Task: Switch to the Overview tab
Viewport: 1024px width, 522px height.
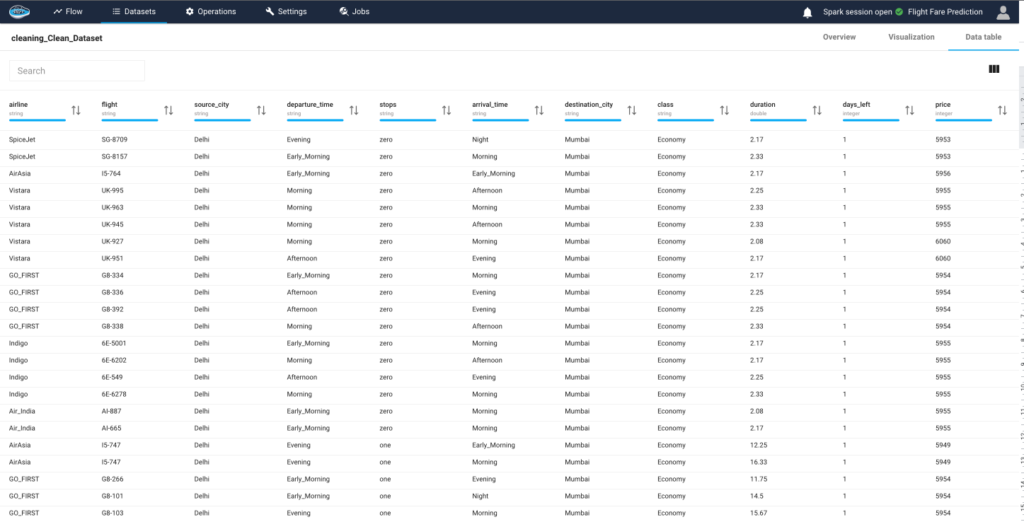Action: [839, 37]
